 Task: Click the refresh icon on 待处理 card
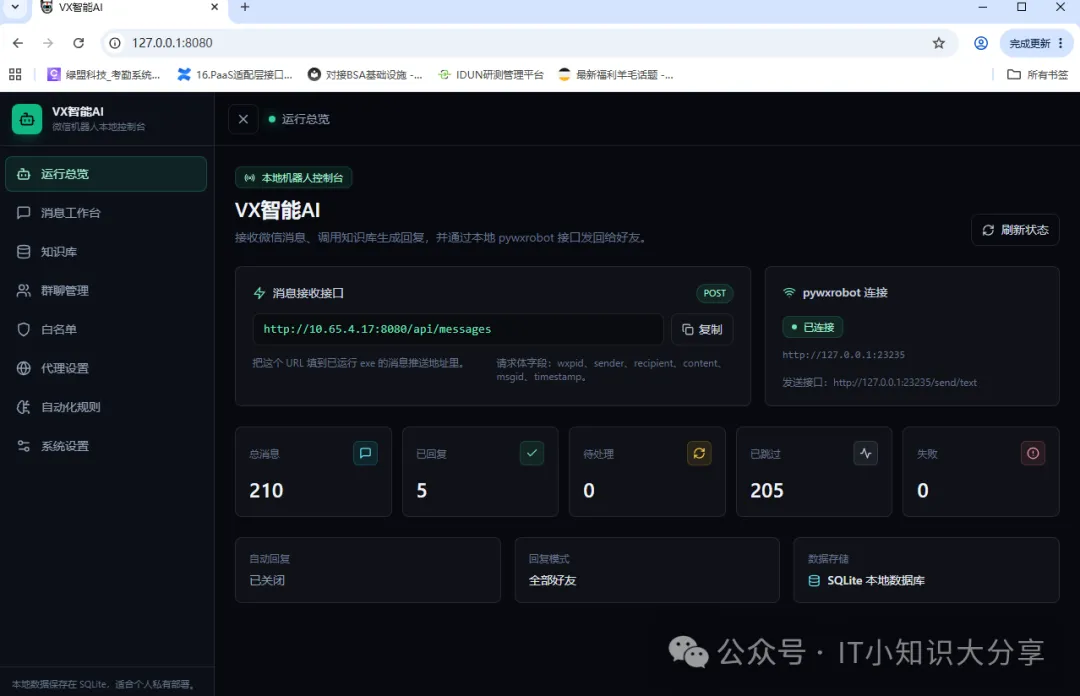point(699,453)
